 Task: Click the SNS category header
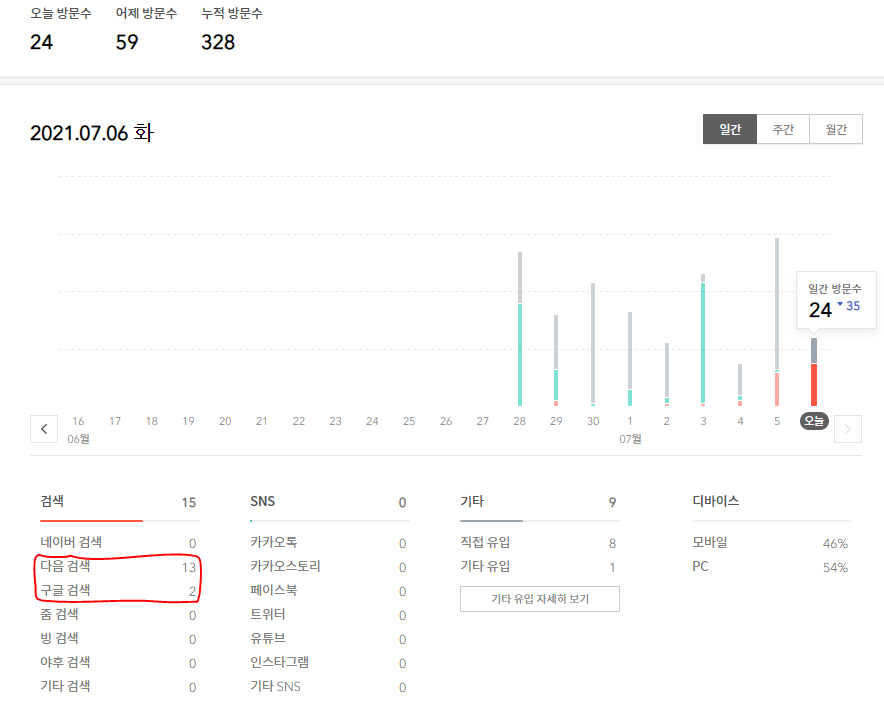point(329,502)
